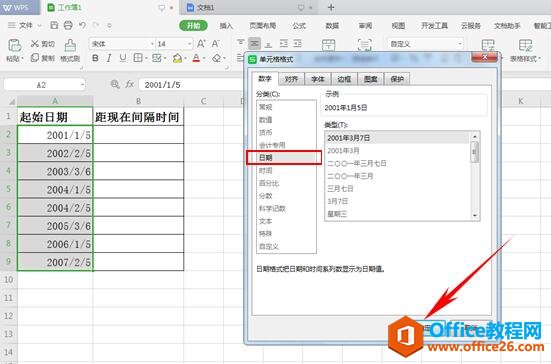The width and height of the screenshot is (551, 364).
Task: Open the font name dropdown 宋体
Action: [152, 44]
